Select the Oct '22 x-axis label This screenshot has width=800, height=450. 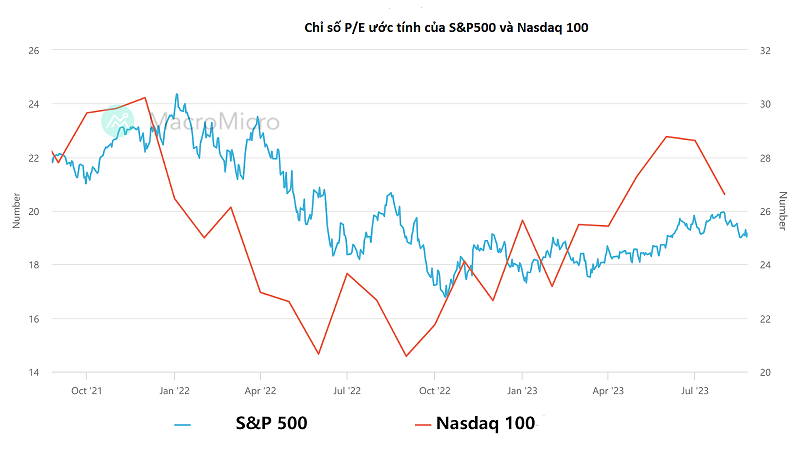[435, 389]
